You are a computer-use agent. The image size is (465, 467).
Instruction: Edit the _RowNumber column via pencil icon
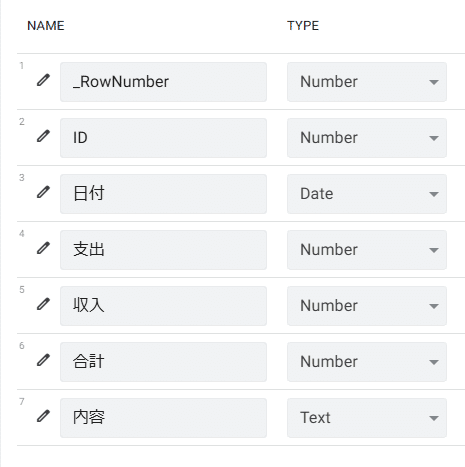(x=43, y=80)
